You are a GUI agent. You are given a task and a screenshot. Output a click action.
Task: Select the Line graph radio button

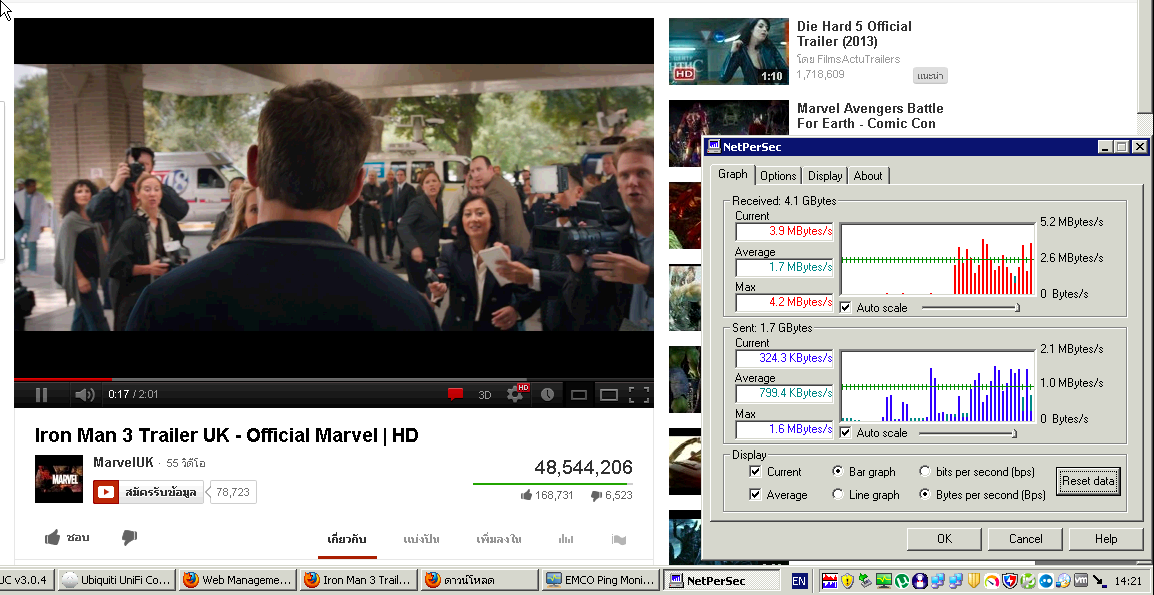[838, 494]
